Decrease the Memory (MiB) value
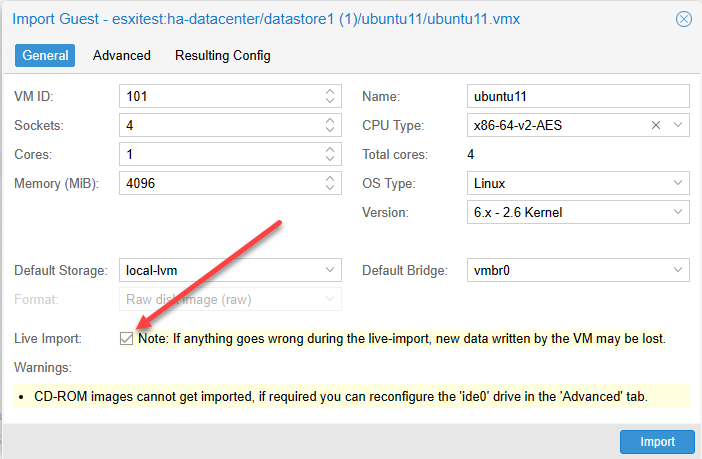702x459 pixels. [331, 189]
